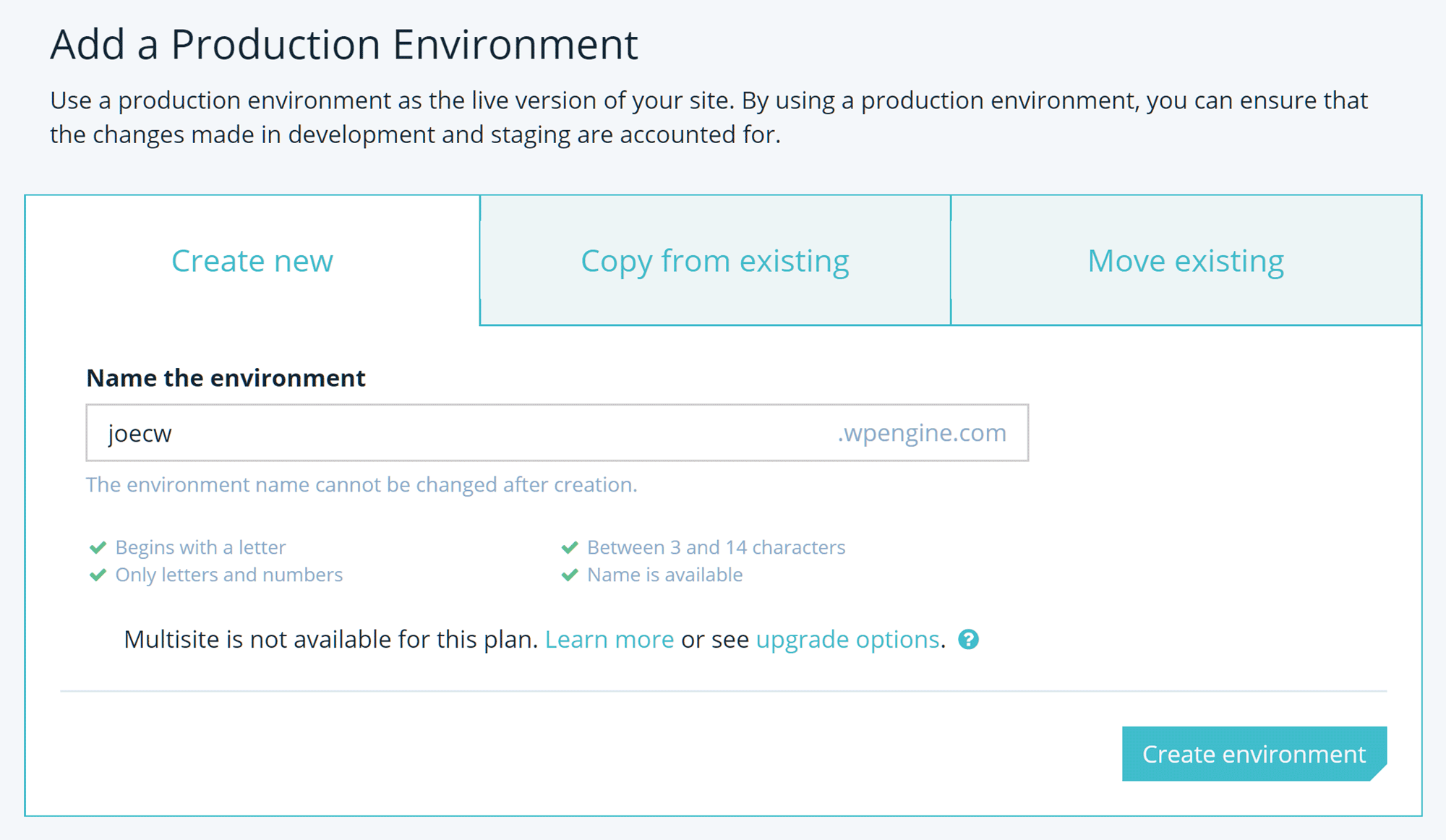
Task: Focus the environment name input field
Action: [x=557, y=433]
